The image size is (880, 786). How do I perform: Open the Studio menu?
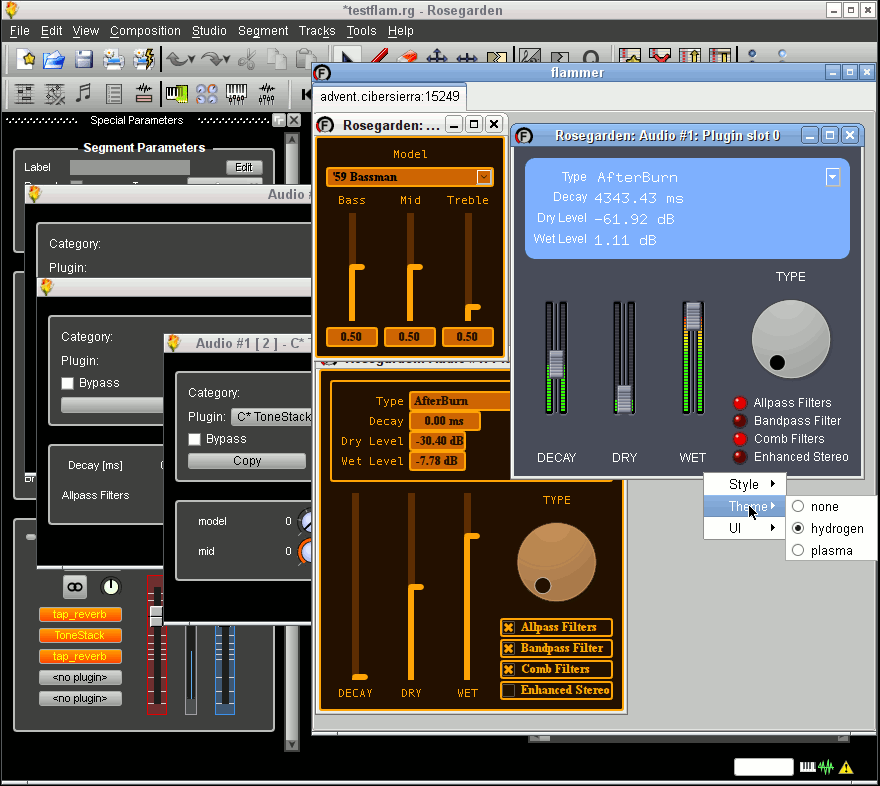pos(209,31)
